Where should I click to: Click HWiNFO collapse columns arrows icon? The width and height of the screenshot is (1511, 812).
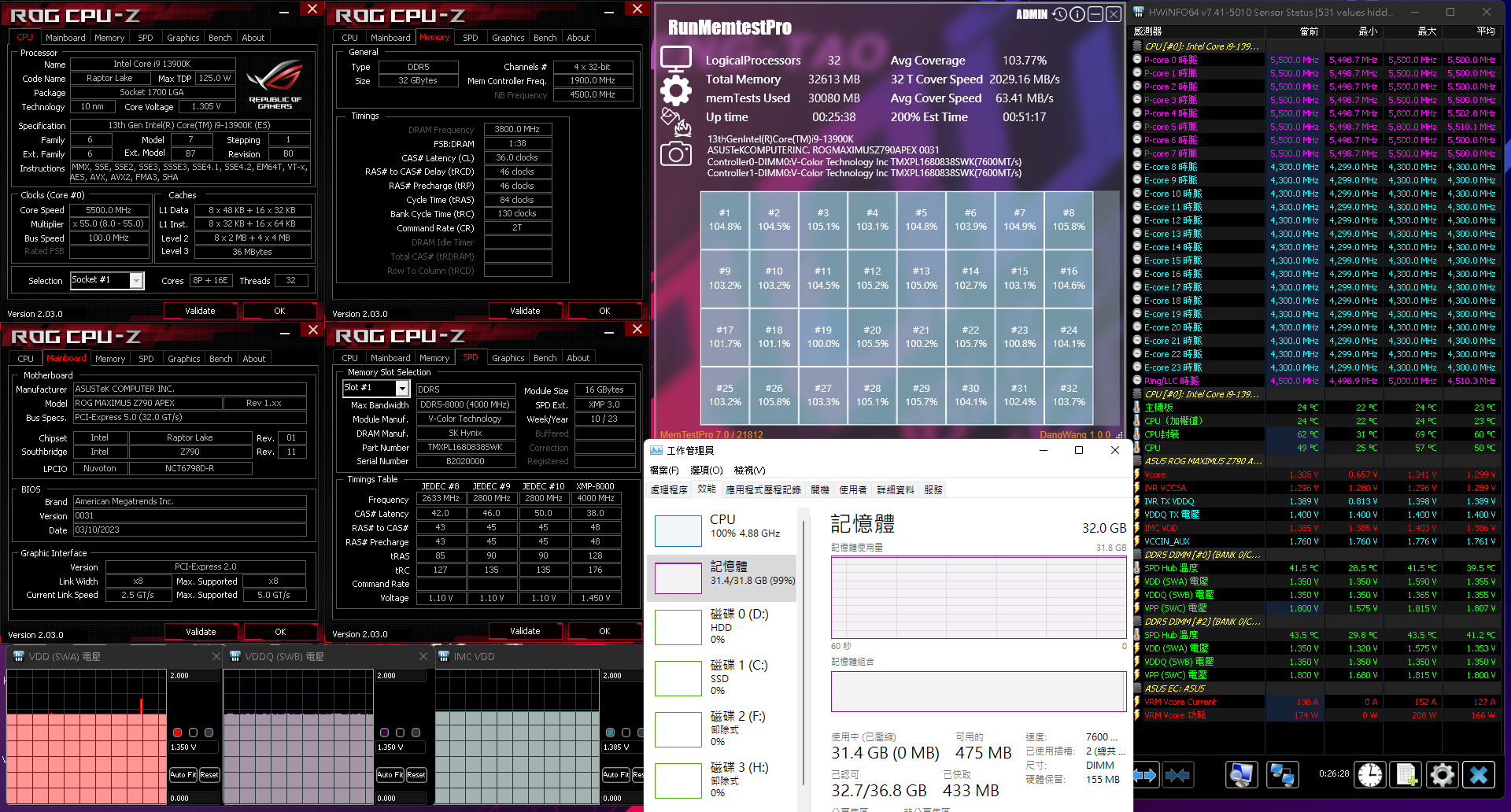coord(1177,775)
